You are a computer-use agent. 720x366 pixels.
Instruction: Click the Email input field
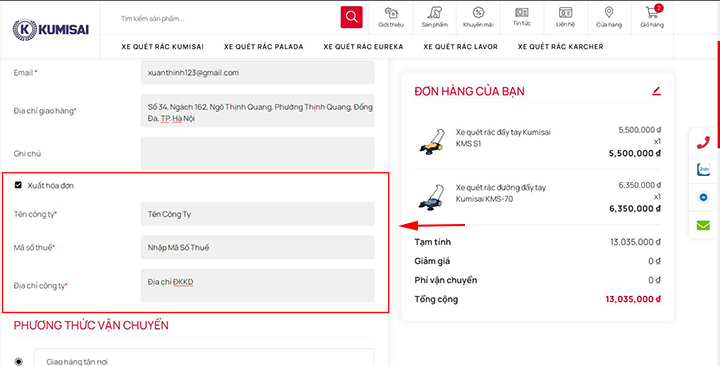pos(258,73)
